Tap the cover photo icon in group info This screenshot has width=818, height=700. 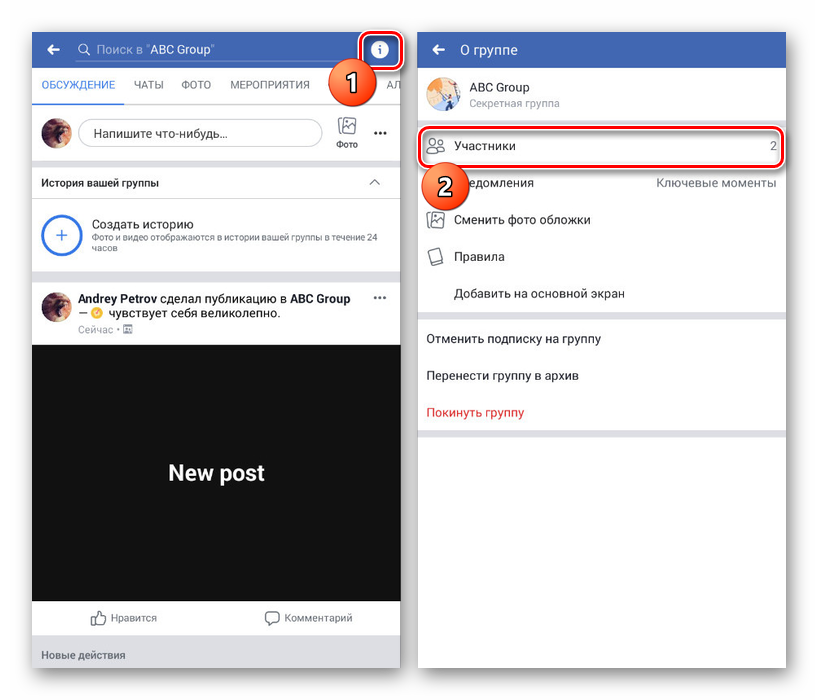pos(436,220)
